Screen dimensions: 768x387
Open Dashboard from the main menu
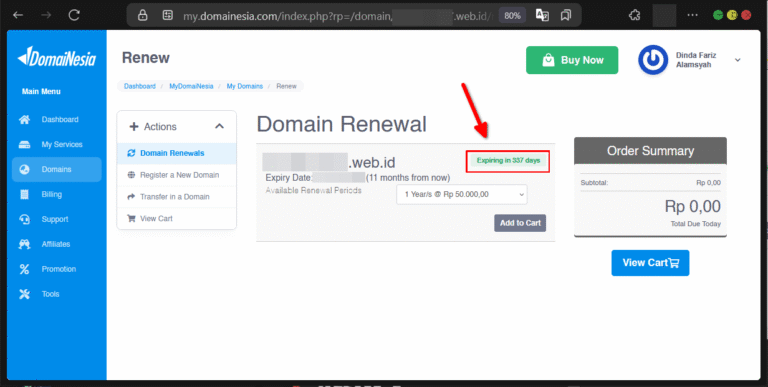(x=60, y=120)
